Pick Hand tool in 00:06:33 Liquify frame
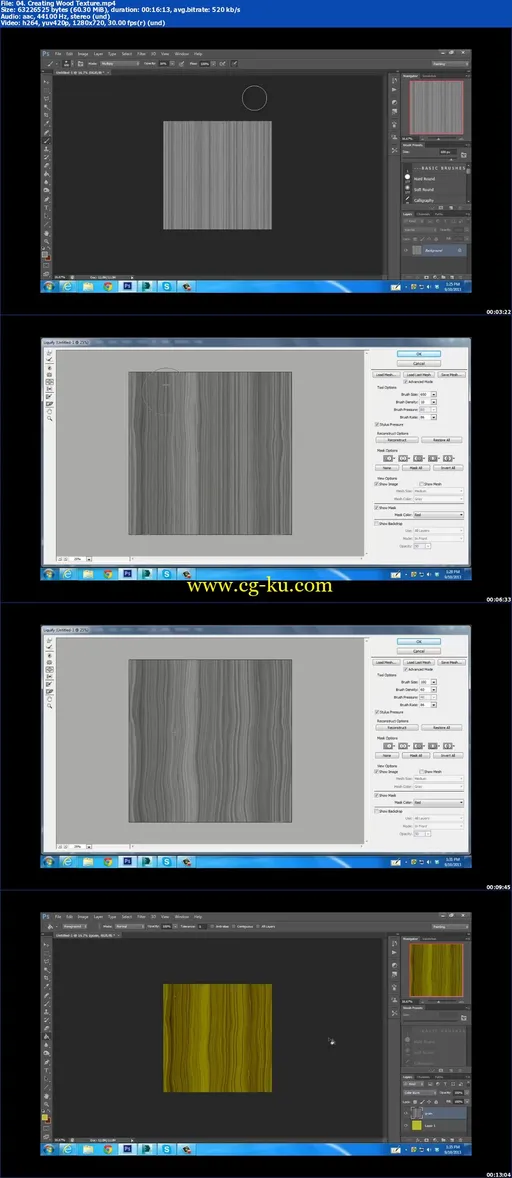The height and width of the screenshot is (1178, 512). [x=50, y=411]
